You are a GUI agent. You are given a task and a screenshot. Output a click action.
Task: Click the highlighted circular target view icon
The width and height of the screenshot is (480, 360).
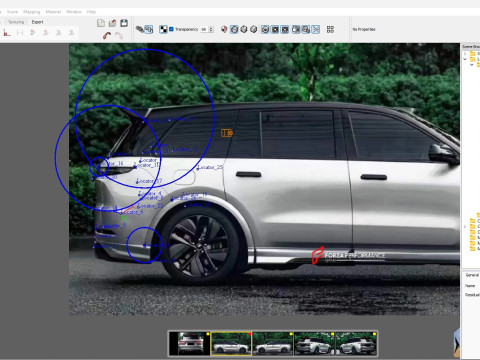tap(265, 29)
